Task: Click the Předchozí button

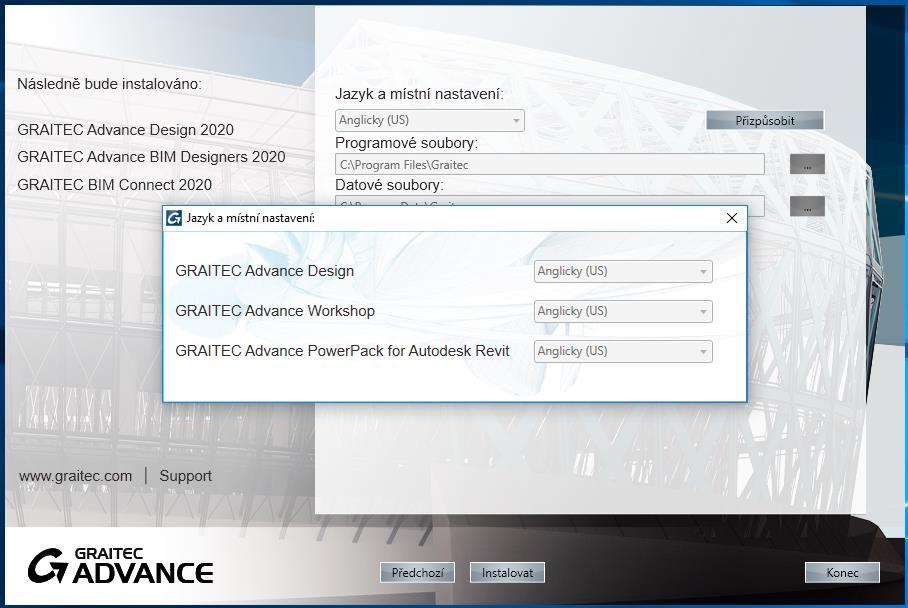Action: pos(418,573)
